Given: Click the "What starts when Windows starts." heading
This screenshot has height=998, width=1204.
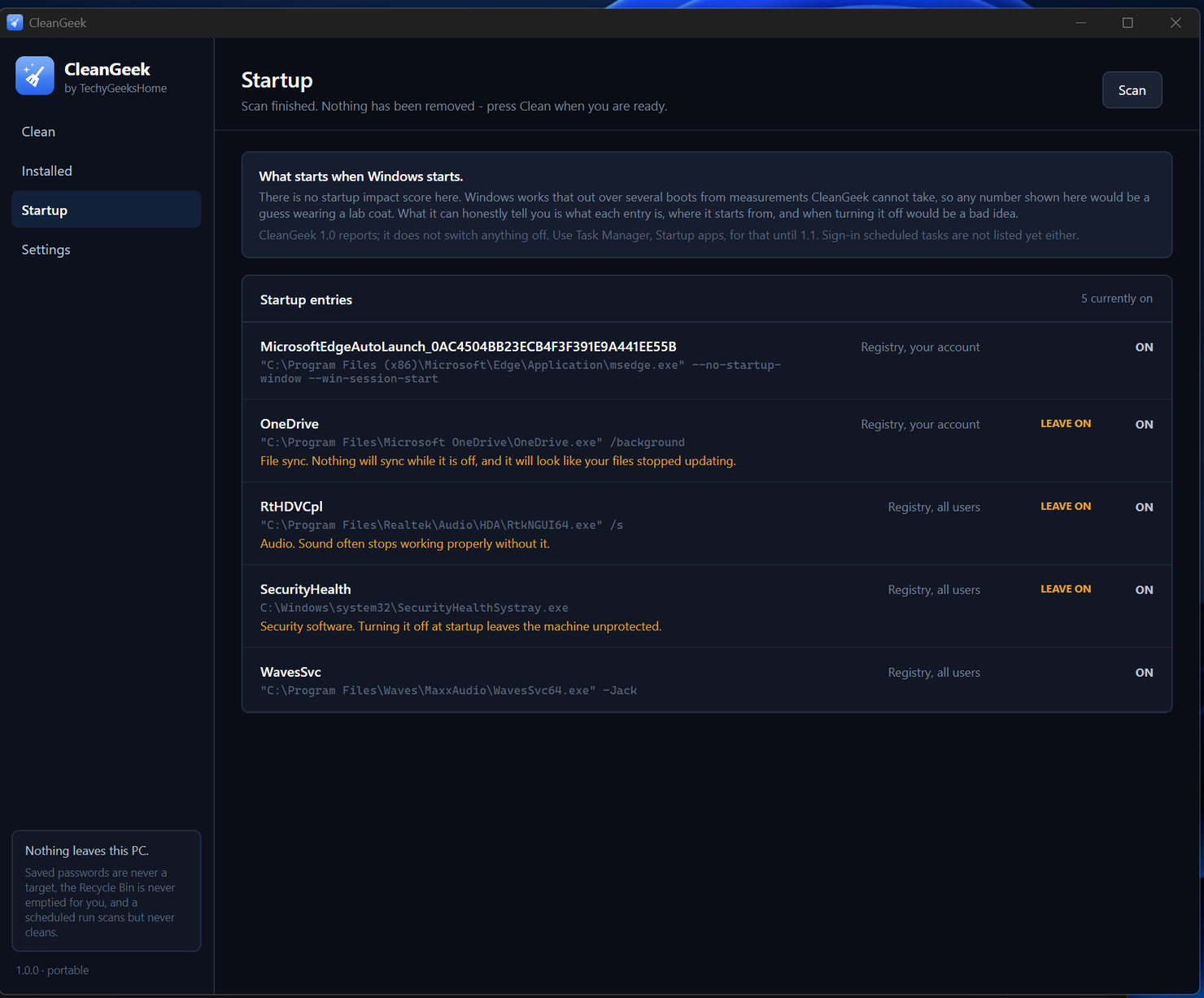Looking at the screenshot, I should pyautogui.click(x=361, y=177).
